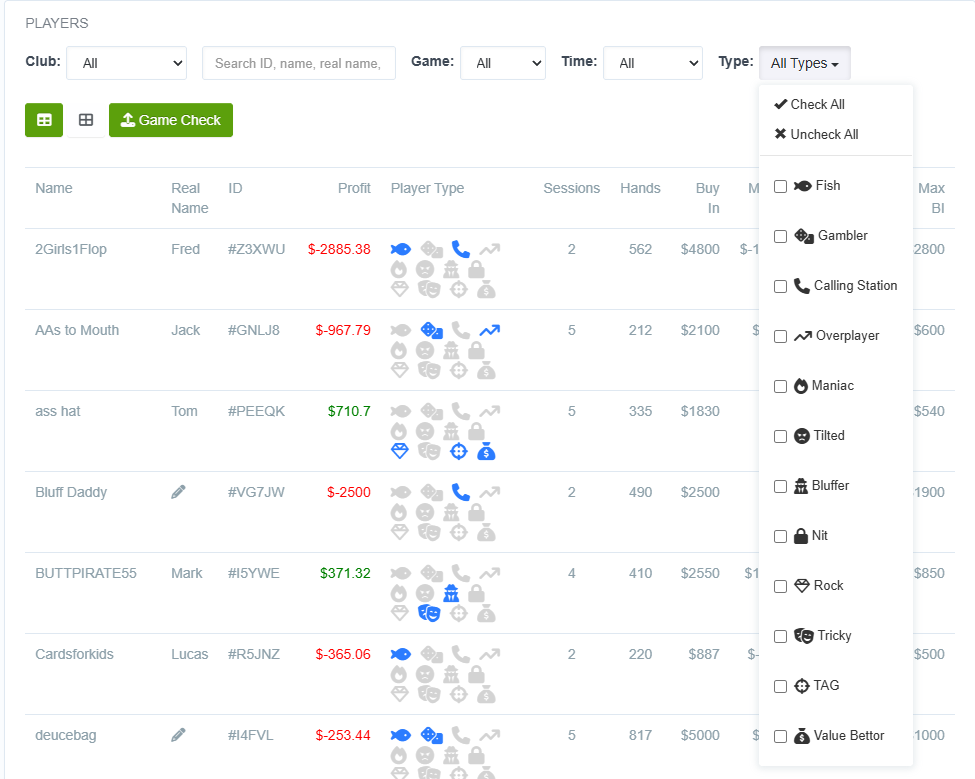Click the Real Name column header
The height and width of the screenshot is (779, 975).
point(190,198)
